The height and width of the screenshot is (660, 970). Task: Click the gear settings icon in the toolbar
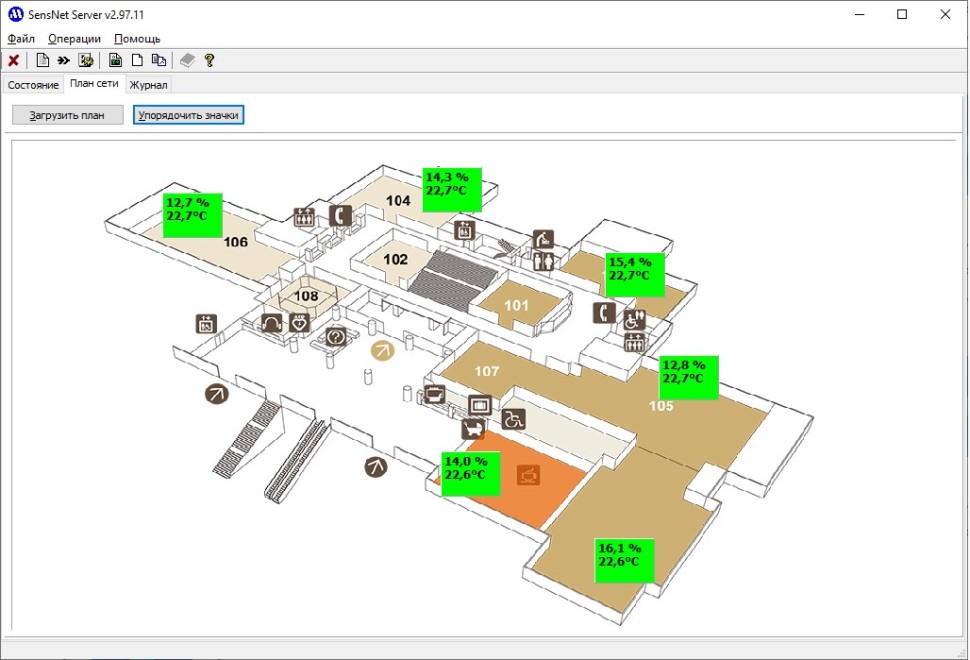(86, 60)
